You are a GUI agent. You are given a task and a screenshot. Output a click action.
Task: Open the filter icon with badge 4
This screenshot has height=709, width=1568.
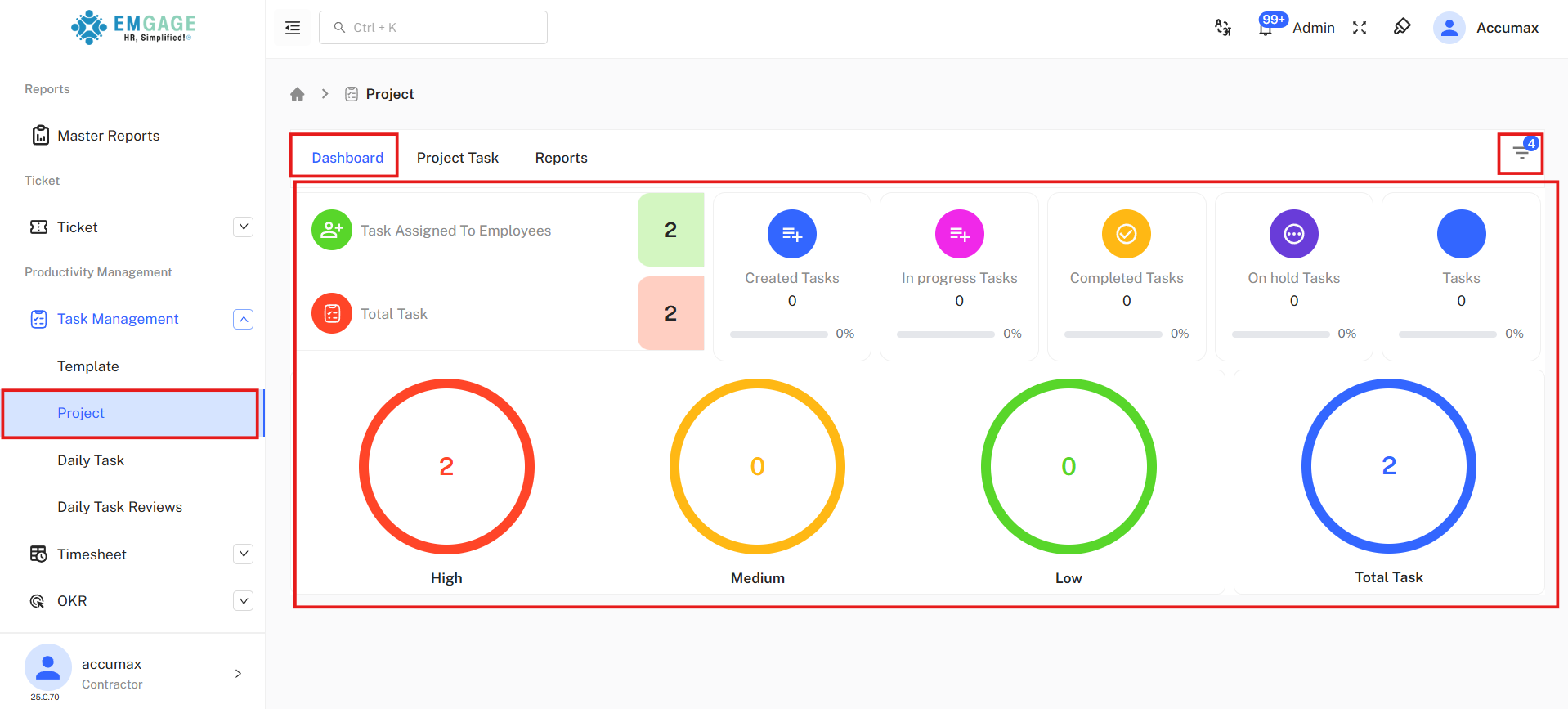[x=1521, y=153]
